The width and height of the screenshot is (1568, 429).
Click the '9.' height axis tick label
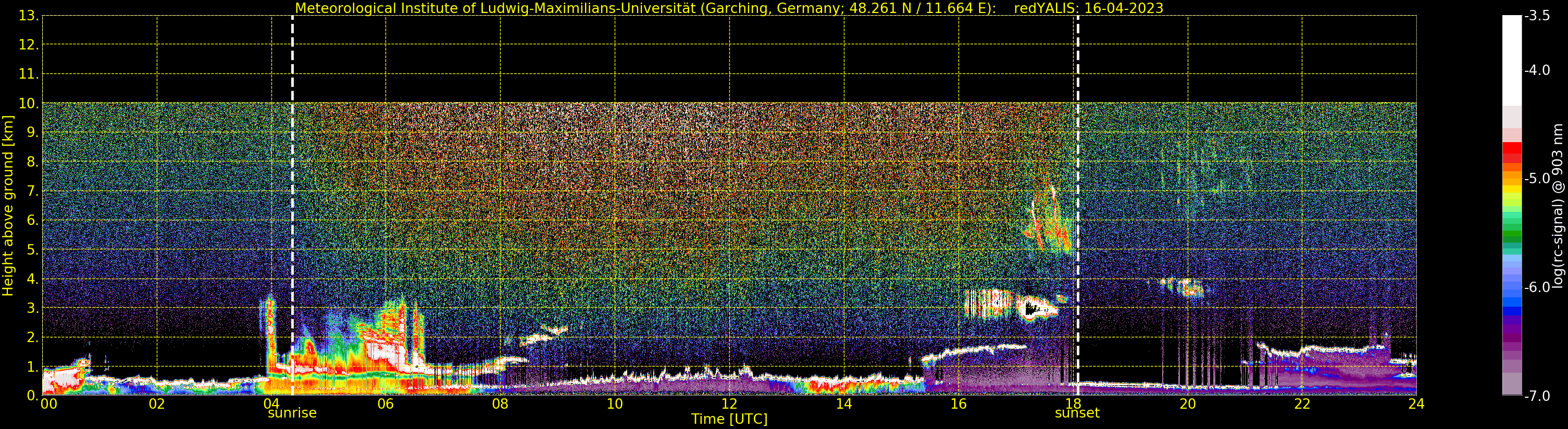click(x=33, y=133)
